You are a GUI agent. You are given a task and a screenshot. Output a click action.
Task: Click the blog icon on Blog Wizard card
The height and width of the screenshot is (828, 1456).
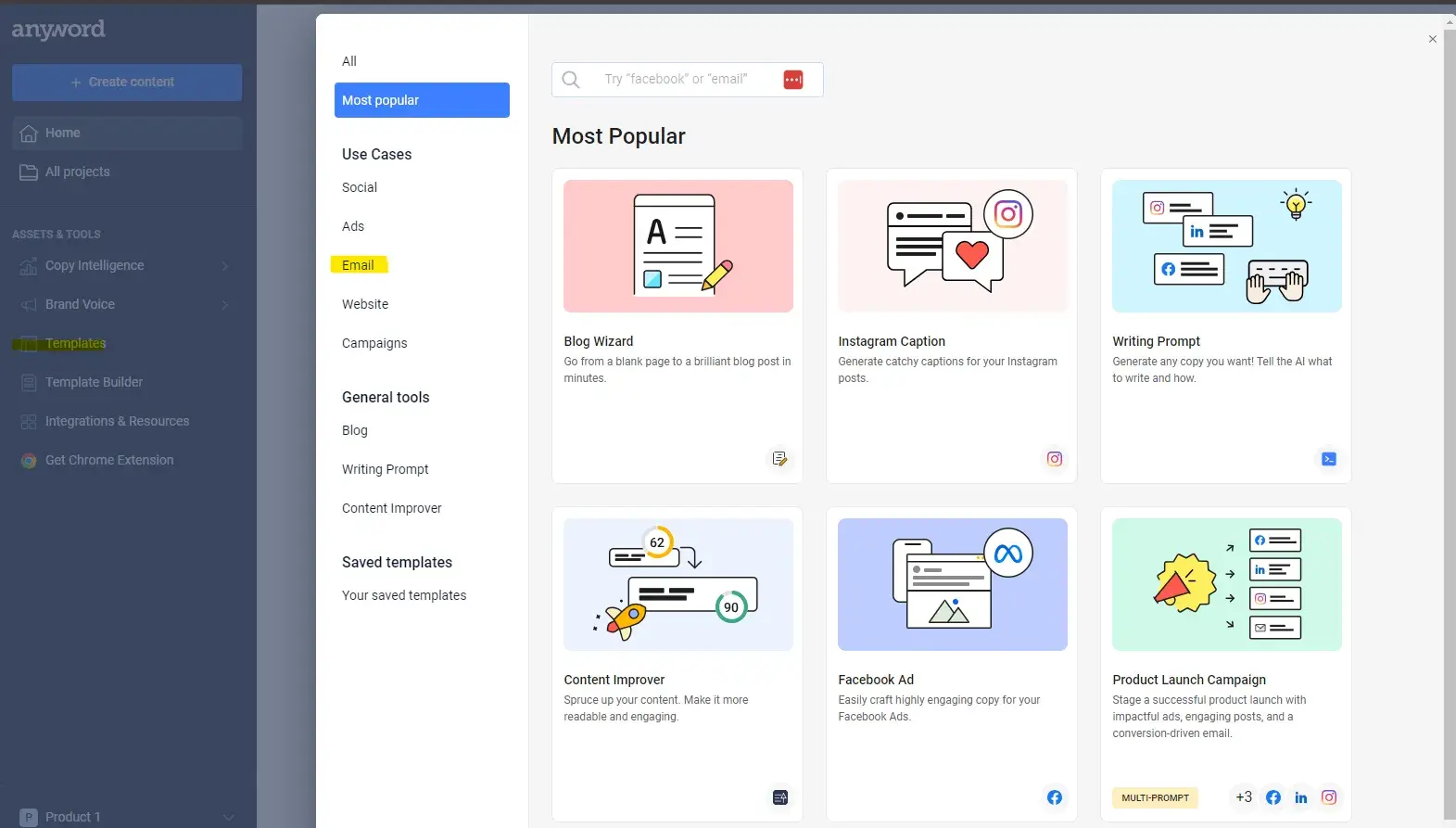tap(779, 459)
